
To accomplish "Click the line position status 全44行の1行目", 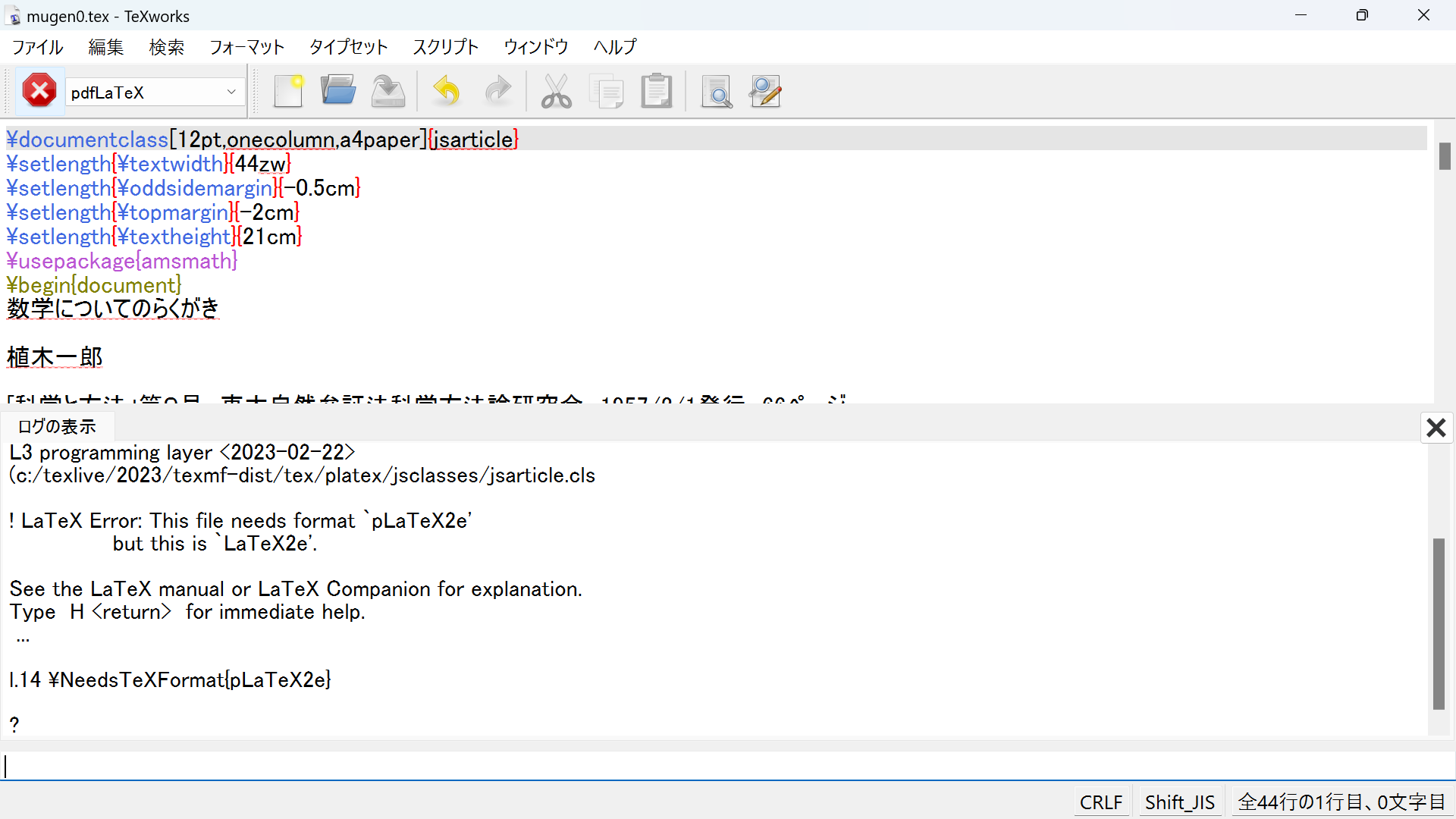I will pos(1341,802).
